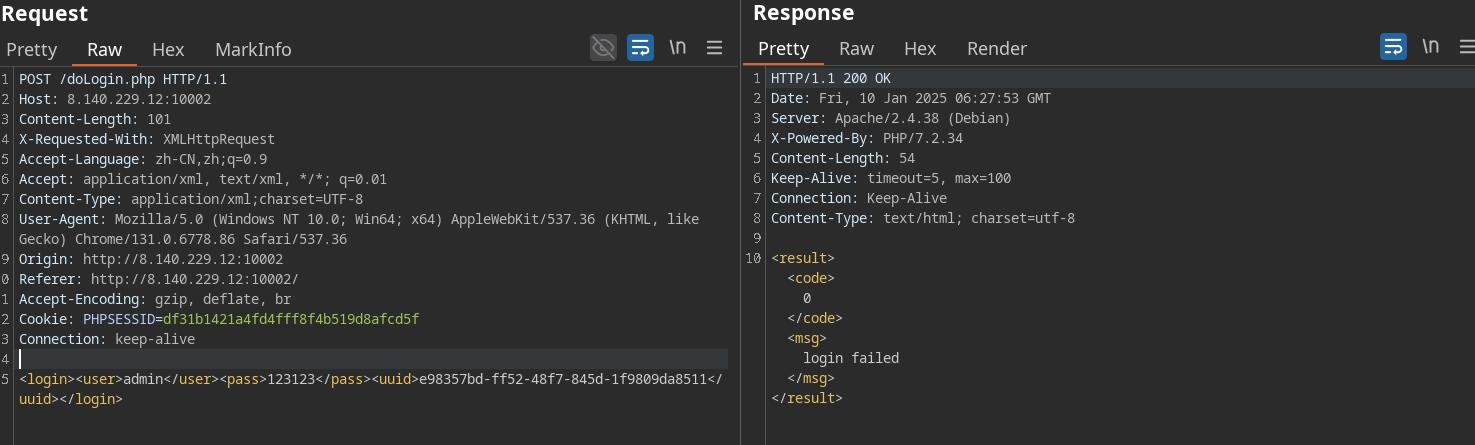Open the Request panel hamburger menu

point(714,47)
